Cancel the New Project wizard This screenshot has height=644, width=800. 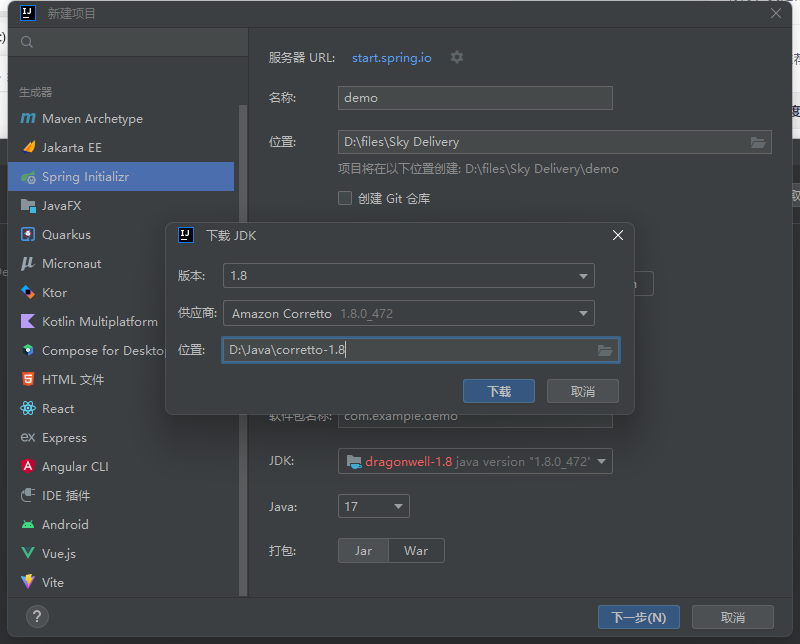(x=733, y=617)
